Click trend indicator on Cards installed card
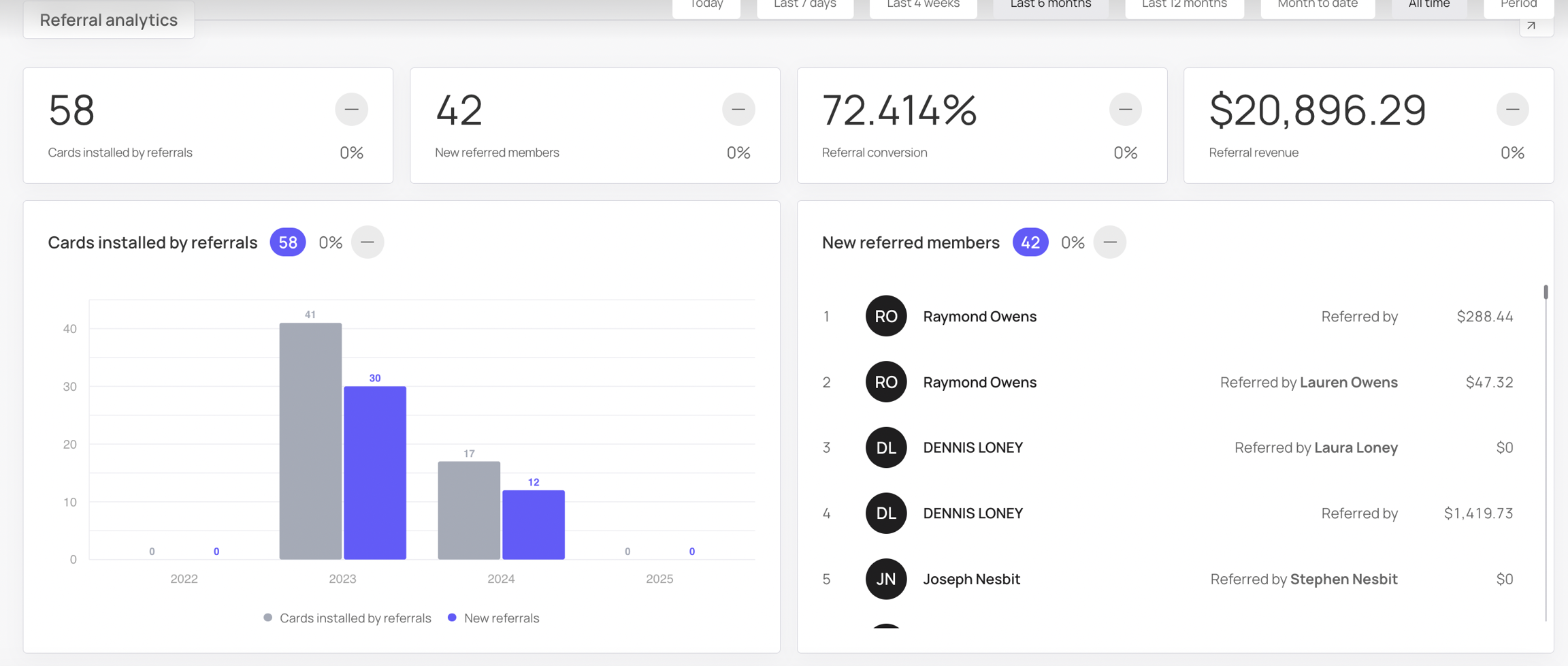This screenshot has height=666, width=1568. [351, 109]
